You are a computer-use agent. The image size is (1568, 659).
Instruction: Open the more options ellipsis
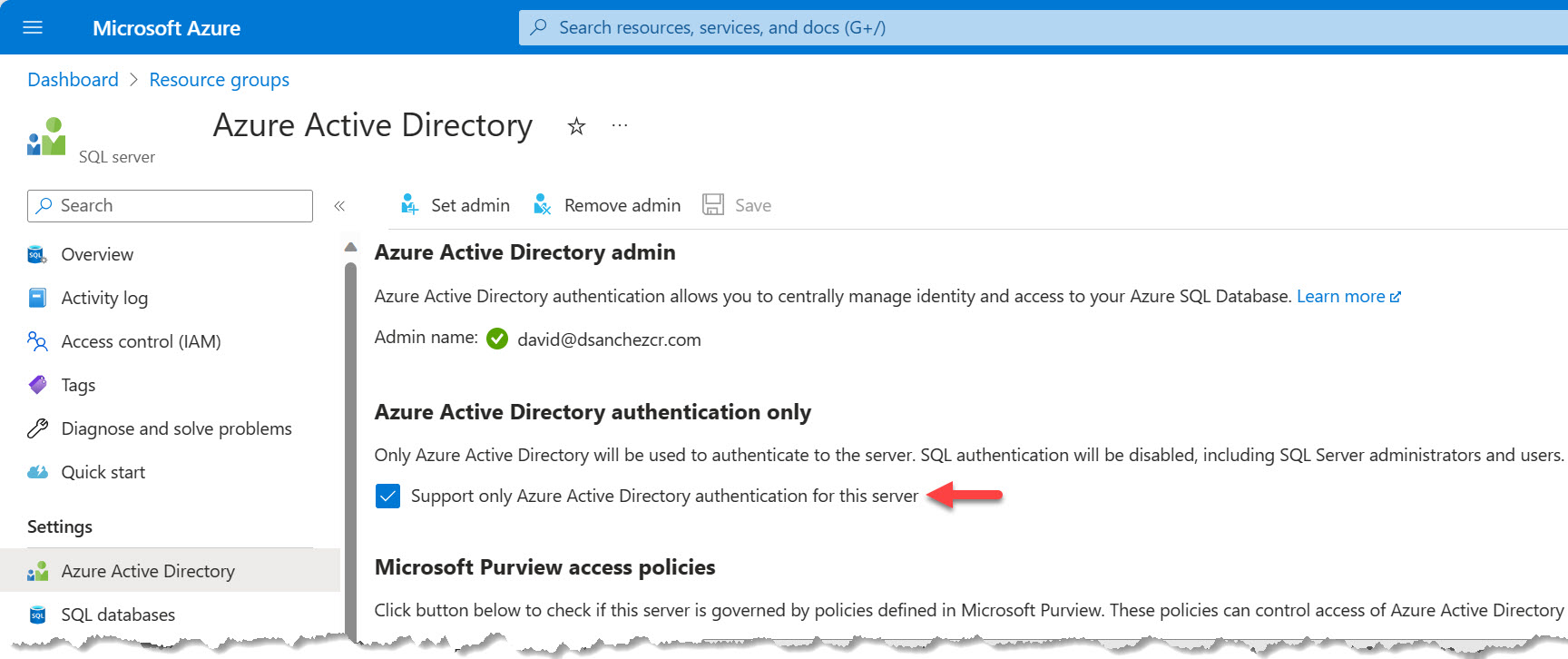click(x=620, y=125)
